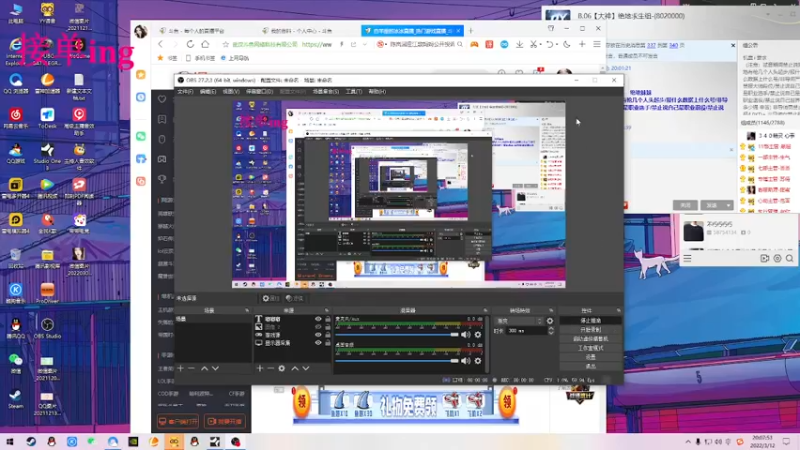Remove selected source with minus icon
The height and width of the screenshot is (450, 800).
pyautogui.click(x=271, y=368)
